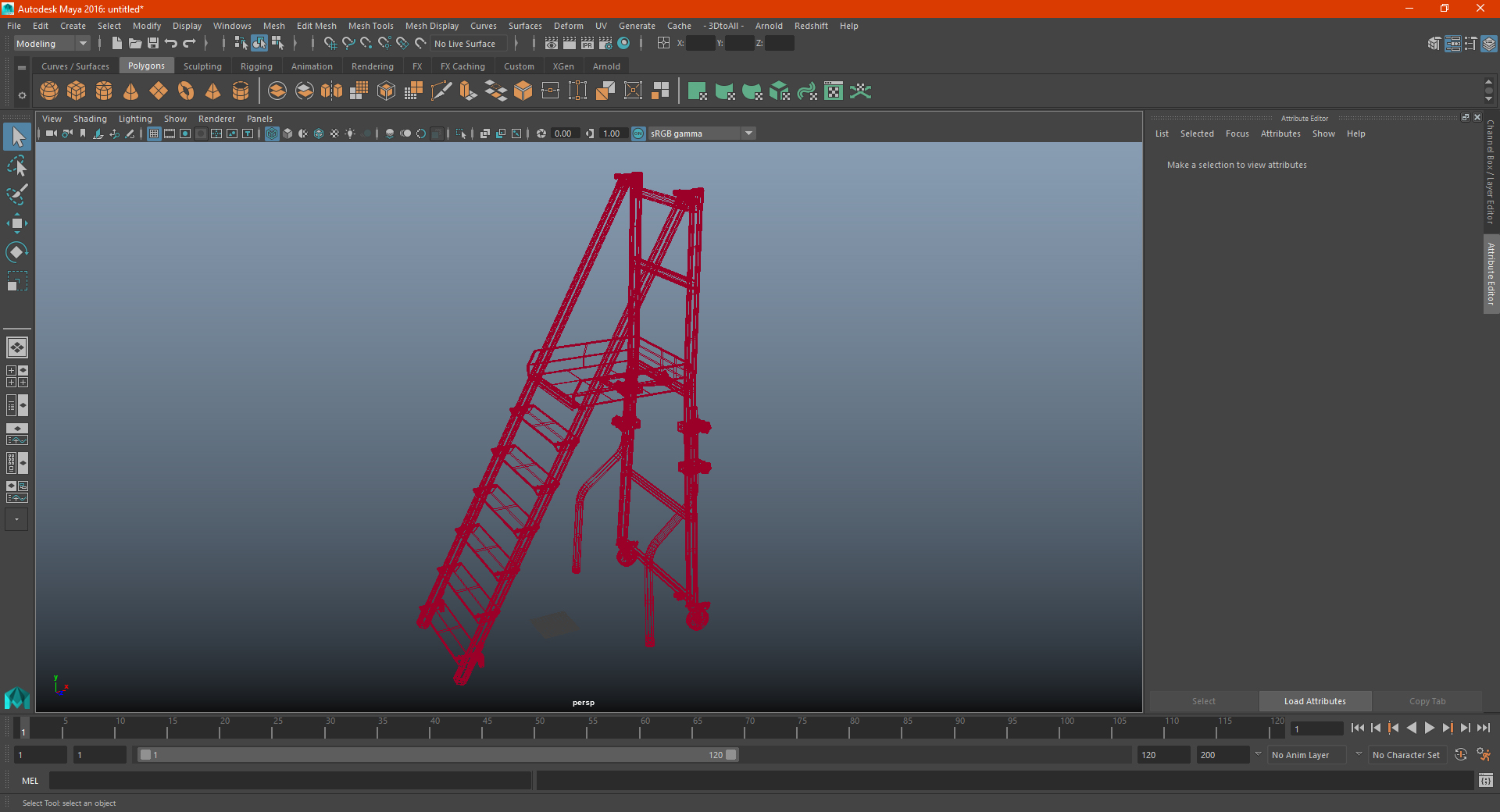
Task: Open the Render Settings icon
Action: [x=605, y=44]
